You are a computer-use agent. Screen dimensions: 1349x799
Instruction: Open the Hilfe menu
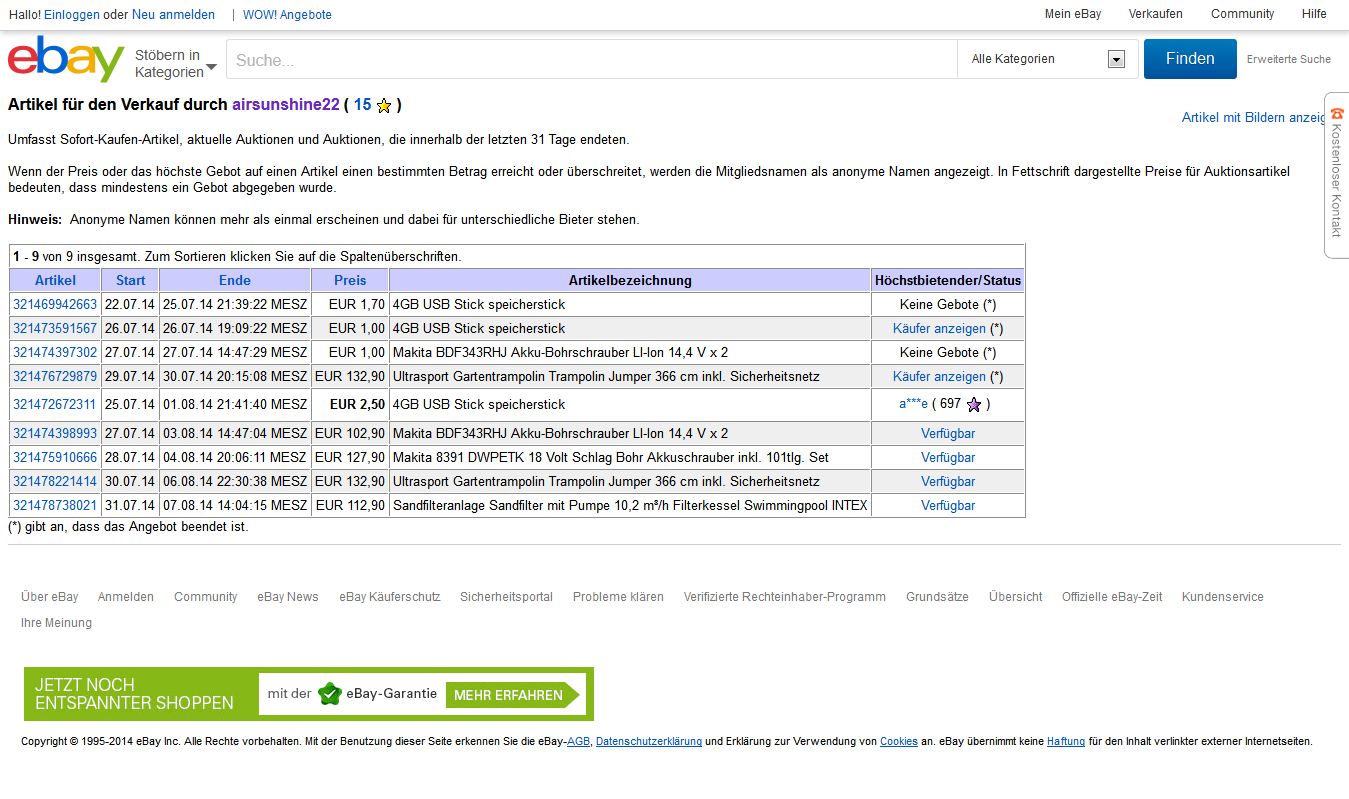click(x=1314, y=14)
